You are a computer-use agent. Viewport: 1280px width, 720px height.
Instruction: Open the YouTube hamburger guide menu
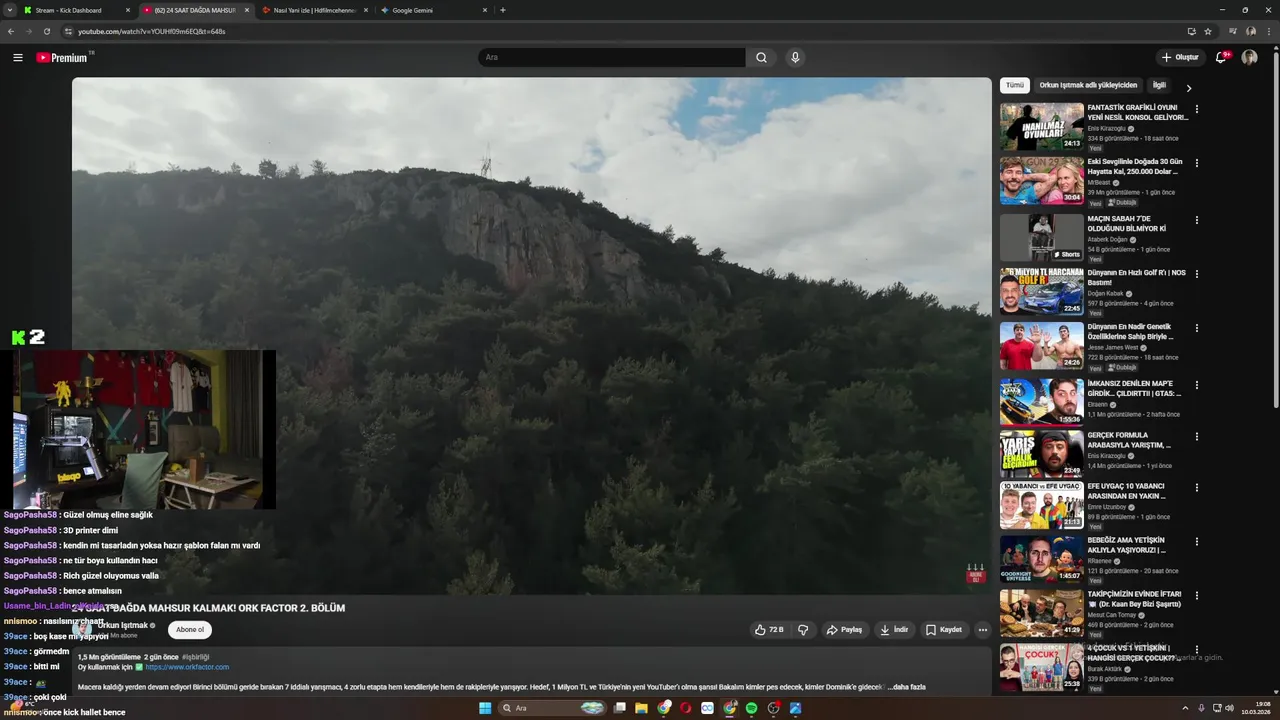(x=18, y=57)
